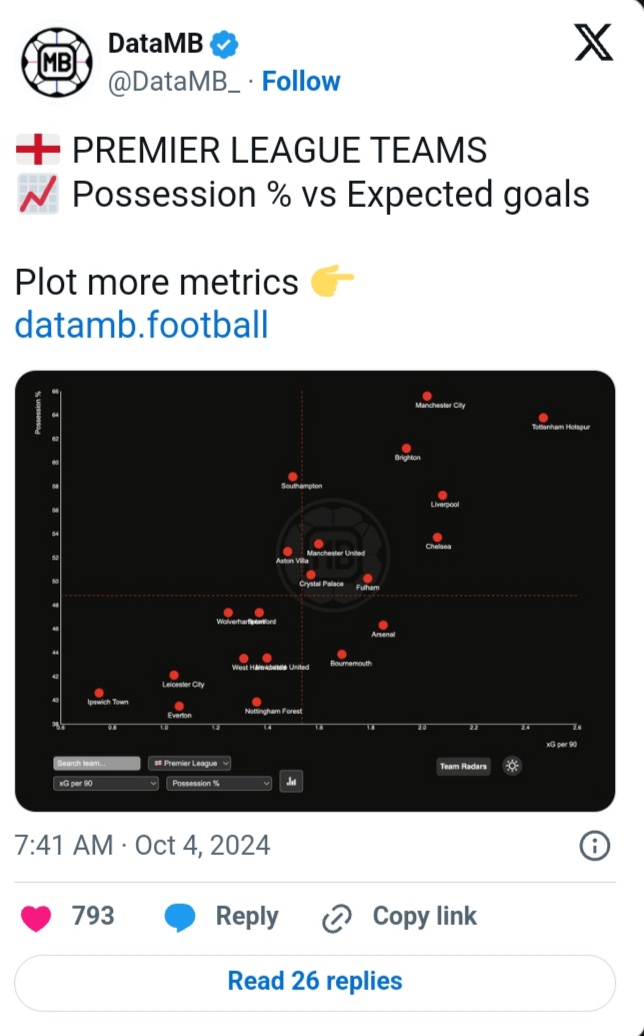Open the datamb.football link
The height and width of the screenshot is (1036, 644).
coord(141,325)
